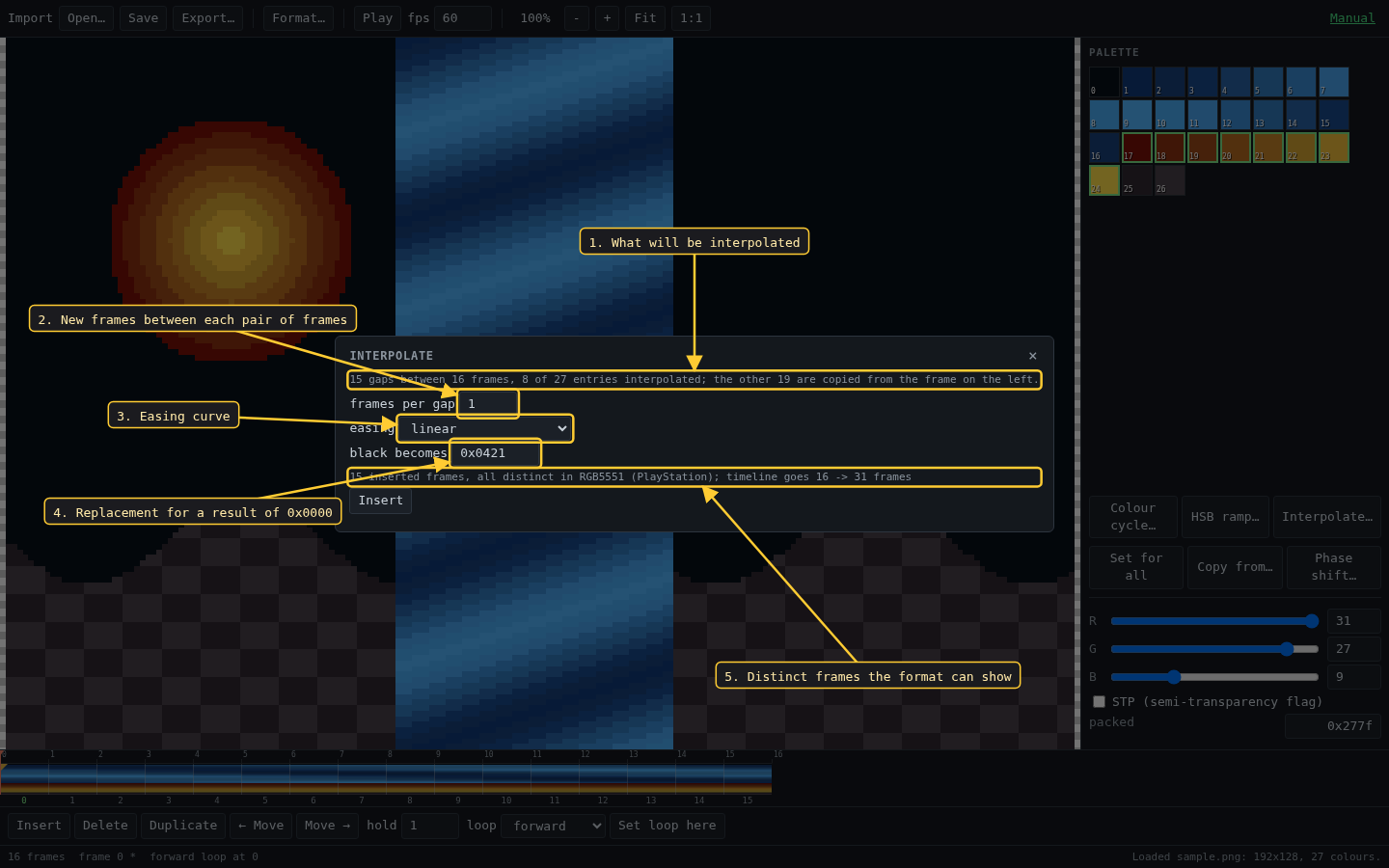Open the Export… dialog

pyautogui.click(x=207, y=18)
